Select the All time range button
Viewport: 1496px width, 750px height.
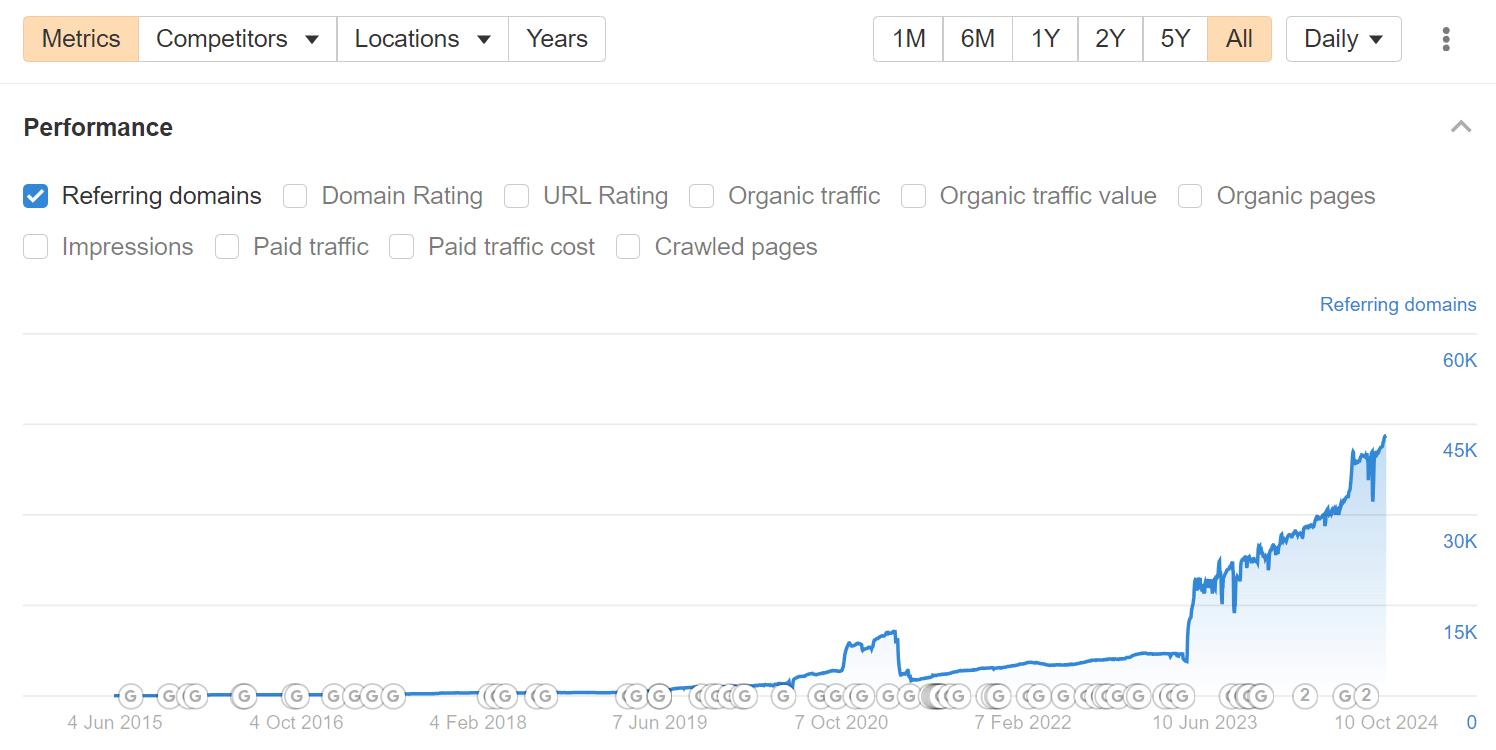1239,39
